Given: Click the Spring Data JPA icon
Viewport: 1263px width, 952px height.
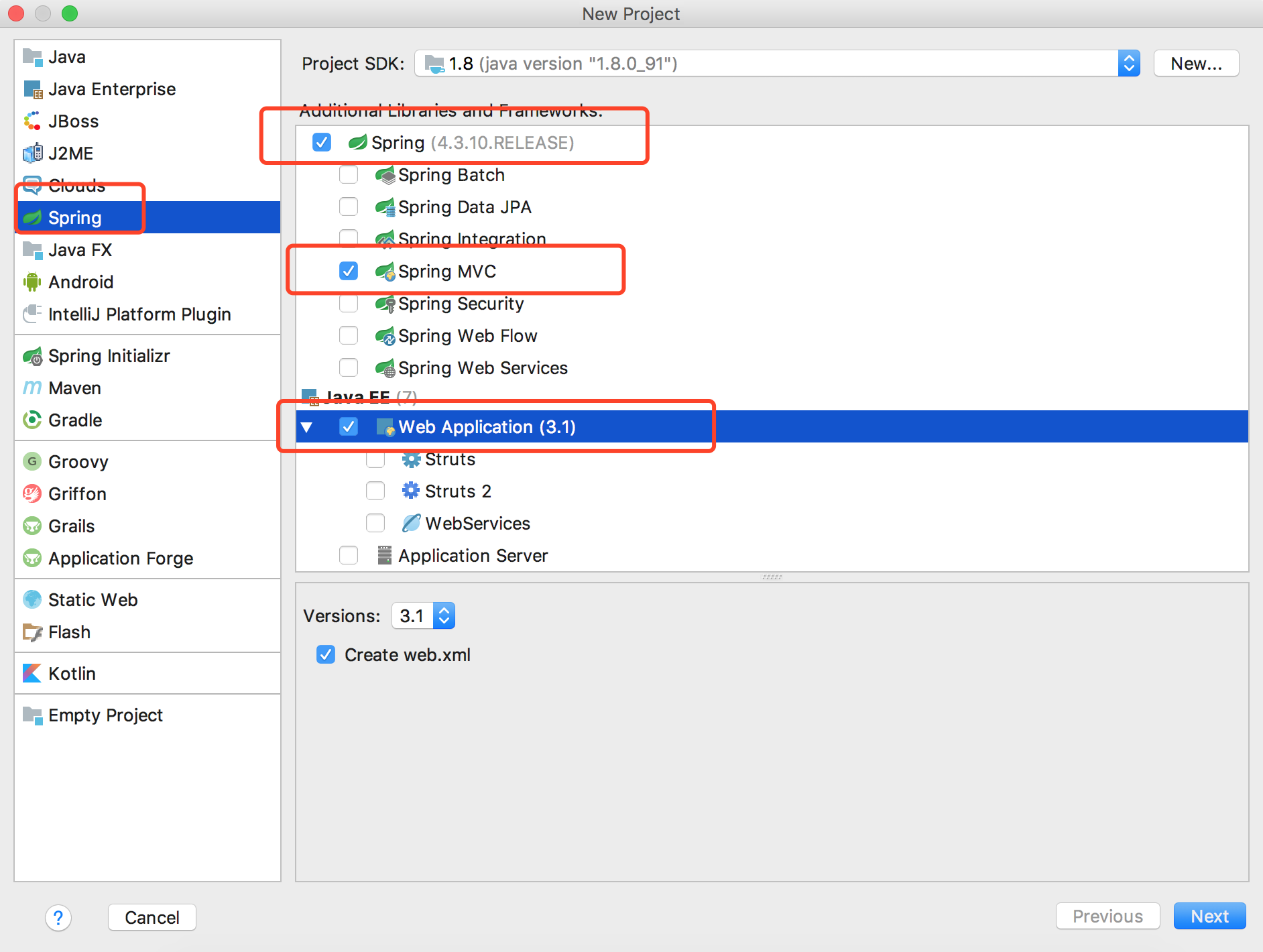Looking at the screenshot, I should [385, 207].
